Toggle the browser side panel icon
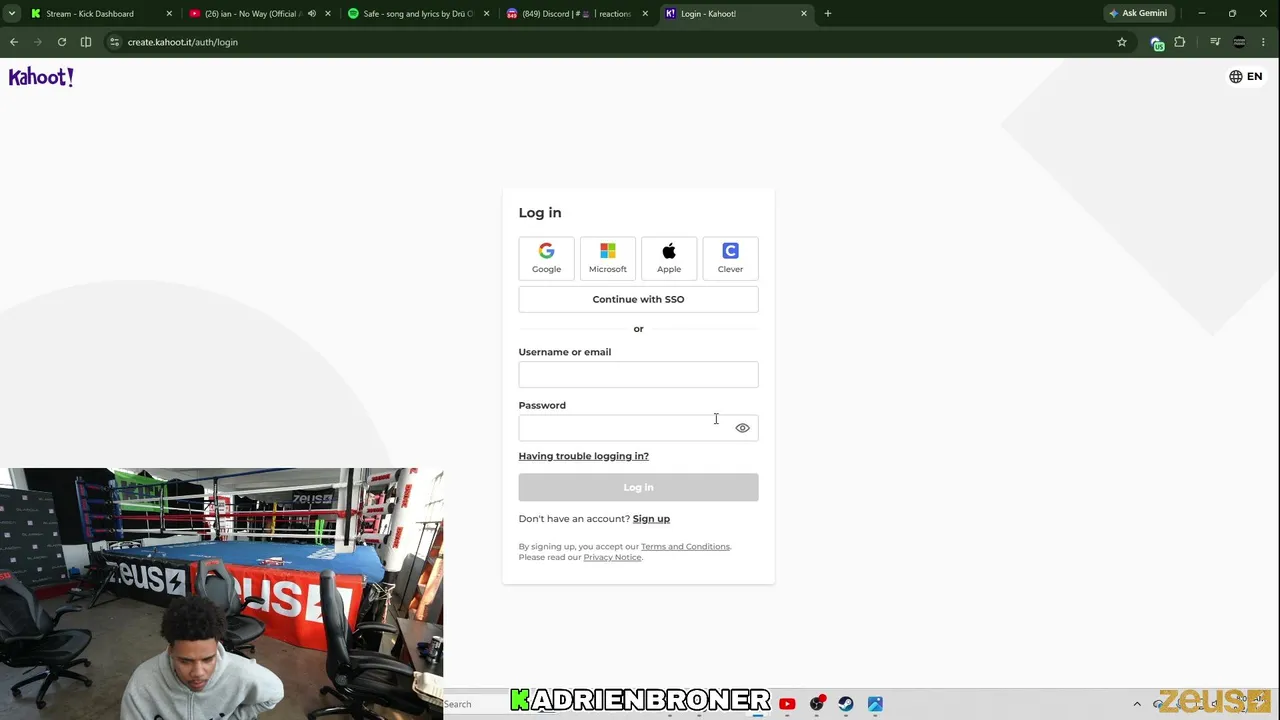Screen dimensions: 1280x720 (x=86, y=42)
